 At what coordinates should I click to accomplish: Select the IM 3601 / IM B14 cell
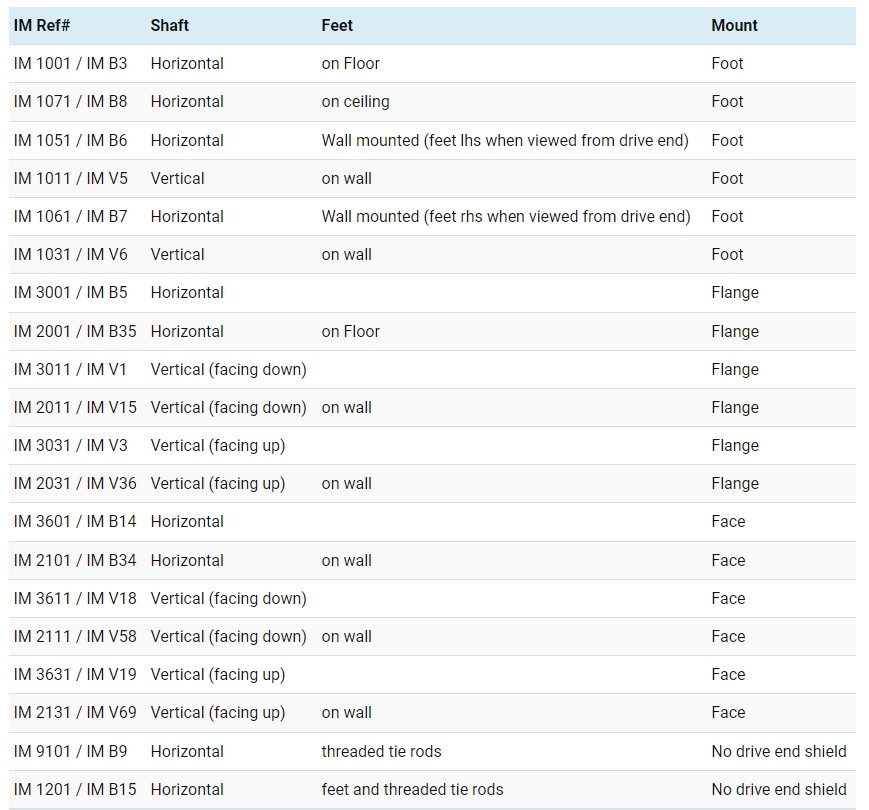pos(75,521)
